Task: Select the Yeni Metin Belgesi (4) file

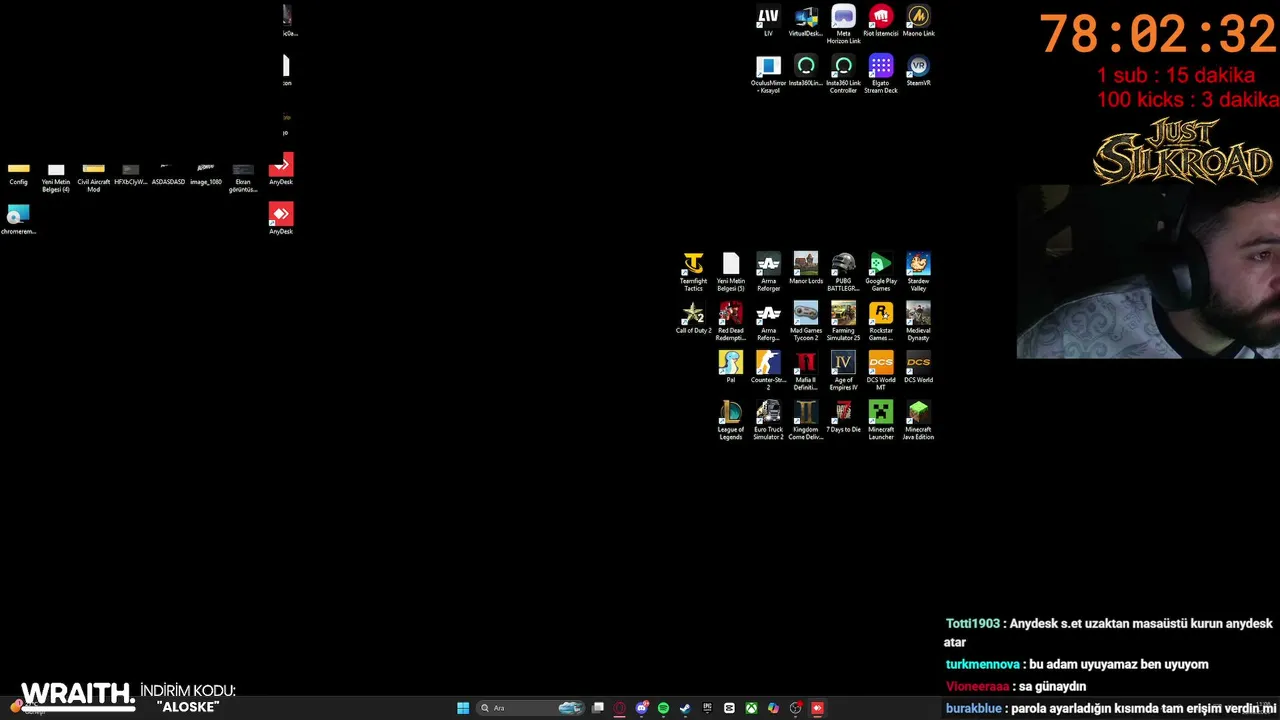Action: click(56, 177)
